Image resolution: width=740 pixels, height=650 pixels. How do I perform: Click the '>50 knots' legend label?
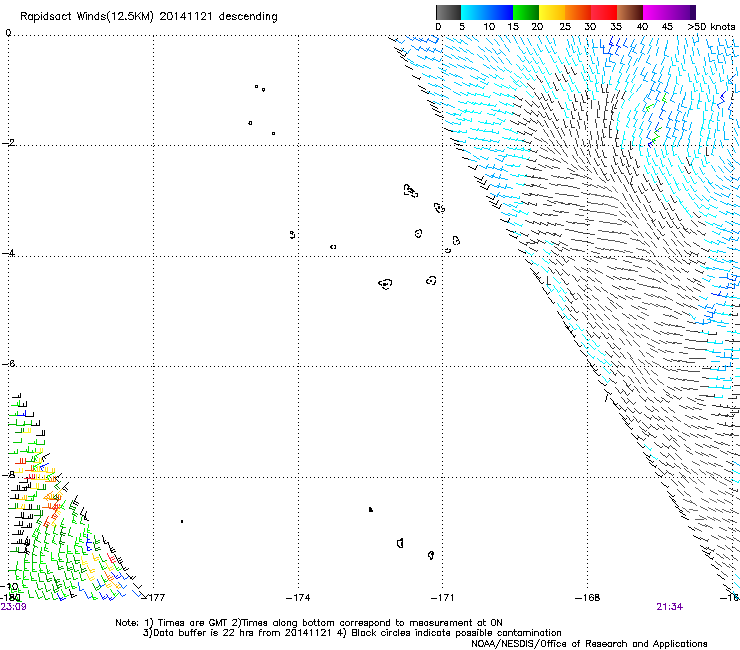pos(711,27)
